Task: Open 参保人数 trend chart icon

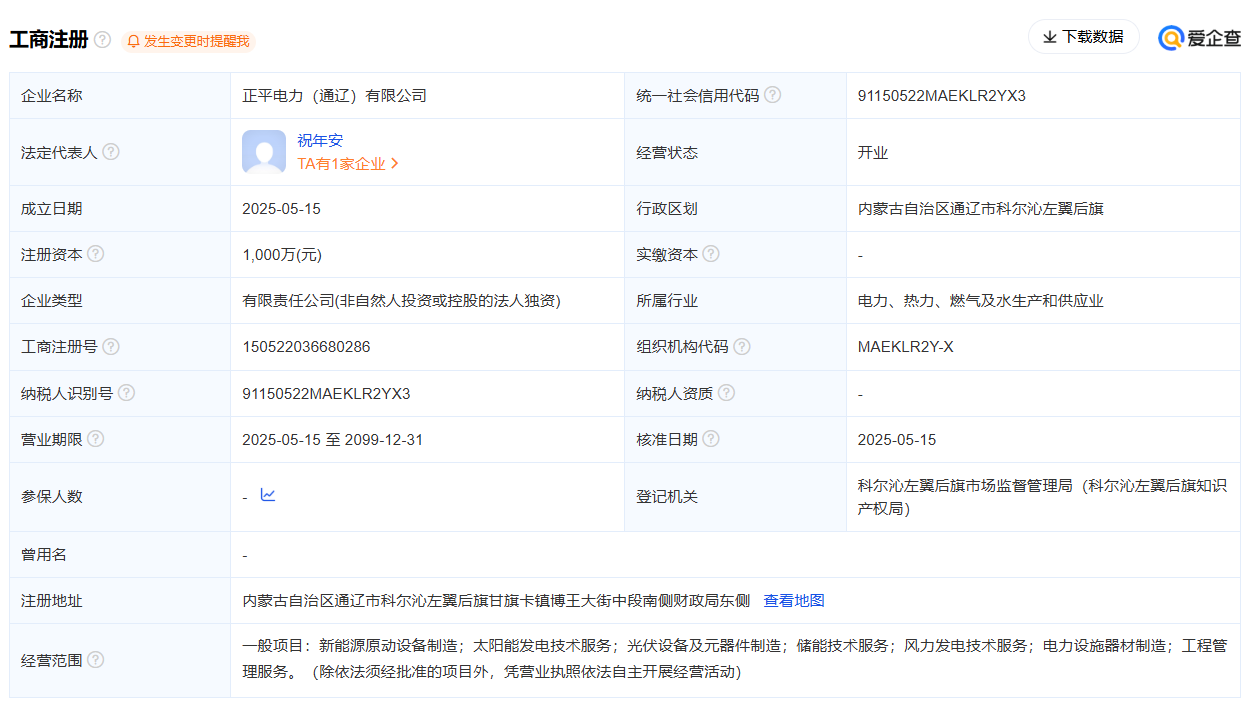Action: pos(268,495)
